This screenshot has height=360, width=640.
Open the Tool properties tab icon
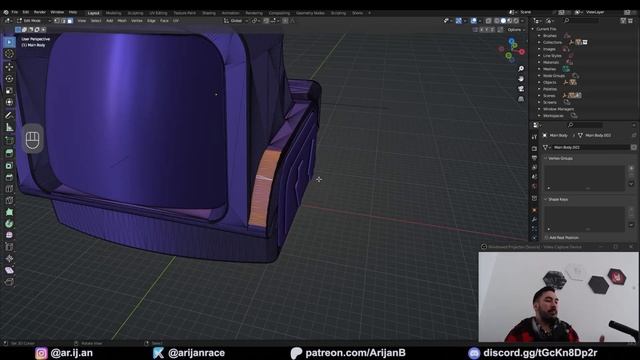pyautogui.click(x=534, y=137)
